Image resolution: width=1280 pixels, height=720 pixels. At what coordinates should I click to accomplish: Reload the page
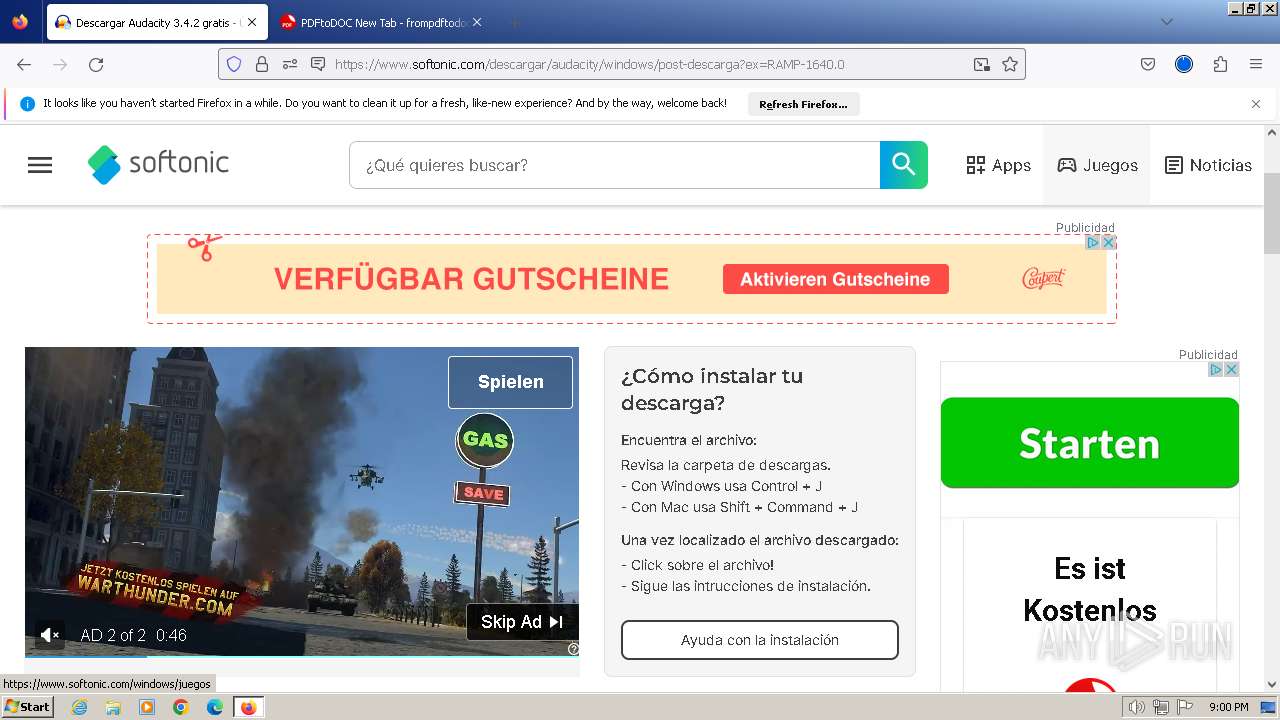[x=96, y=64]
